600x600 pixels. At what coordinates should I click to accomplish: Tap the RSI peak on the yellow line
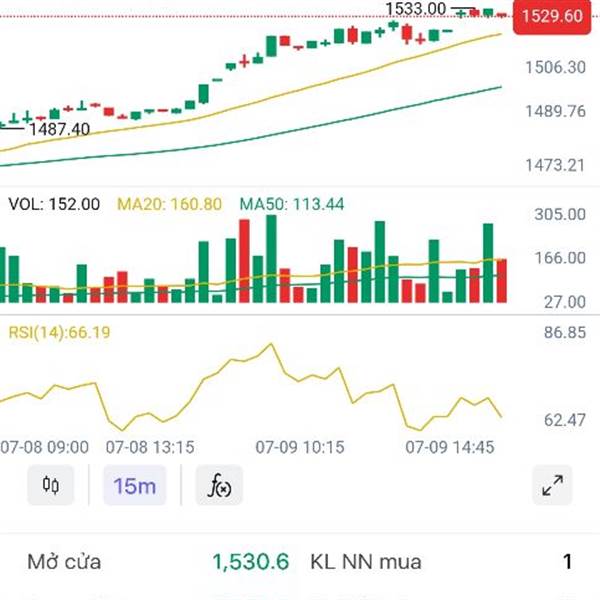pos(271,344)
